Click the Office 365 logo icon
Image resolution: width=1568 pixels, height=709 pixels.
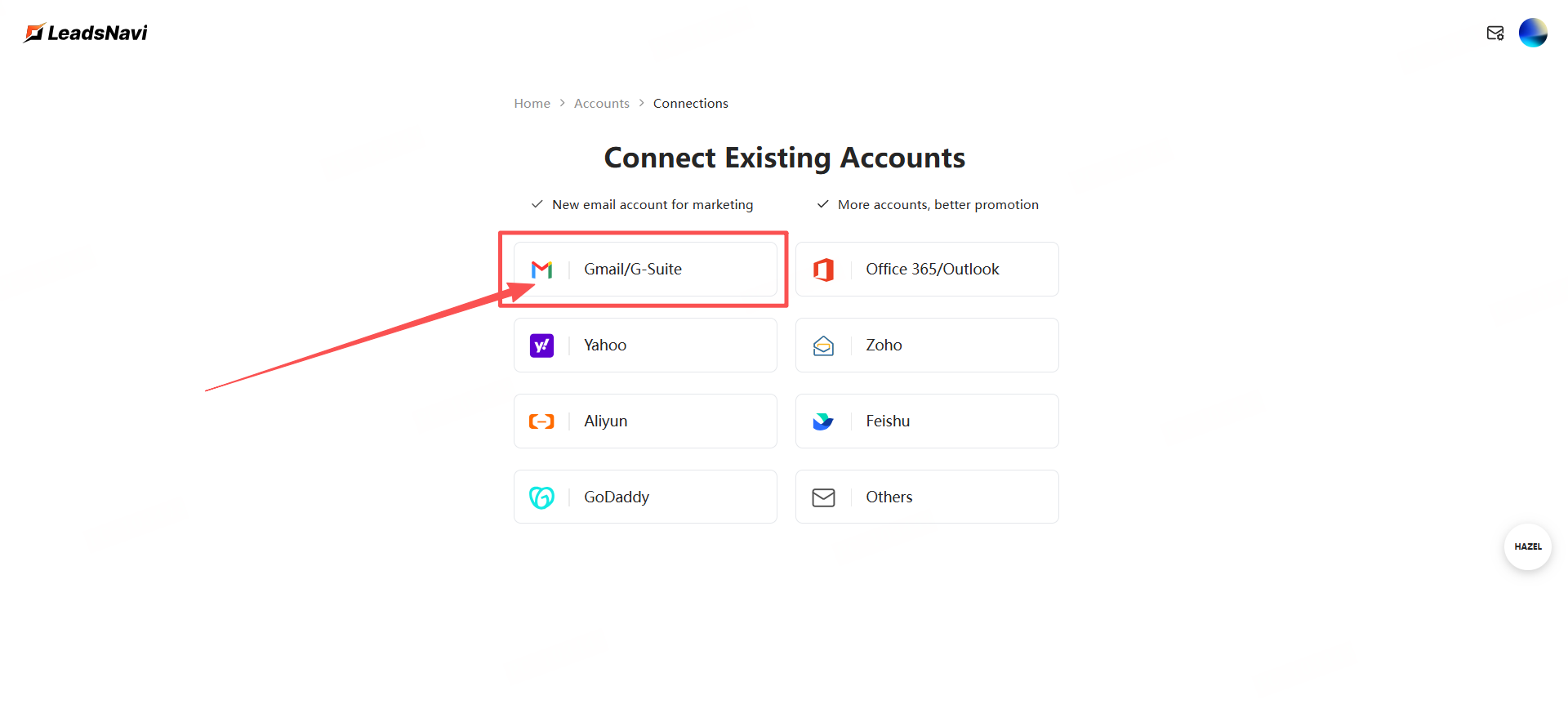823,270
